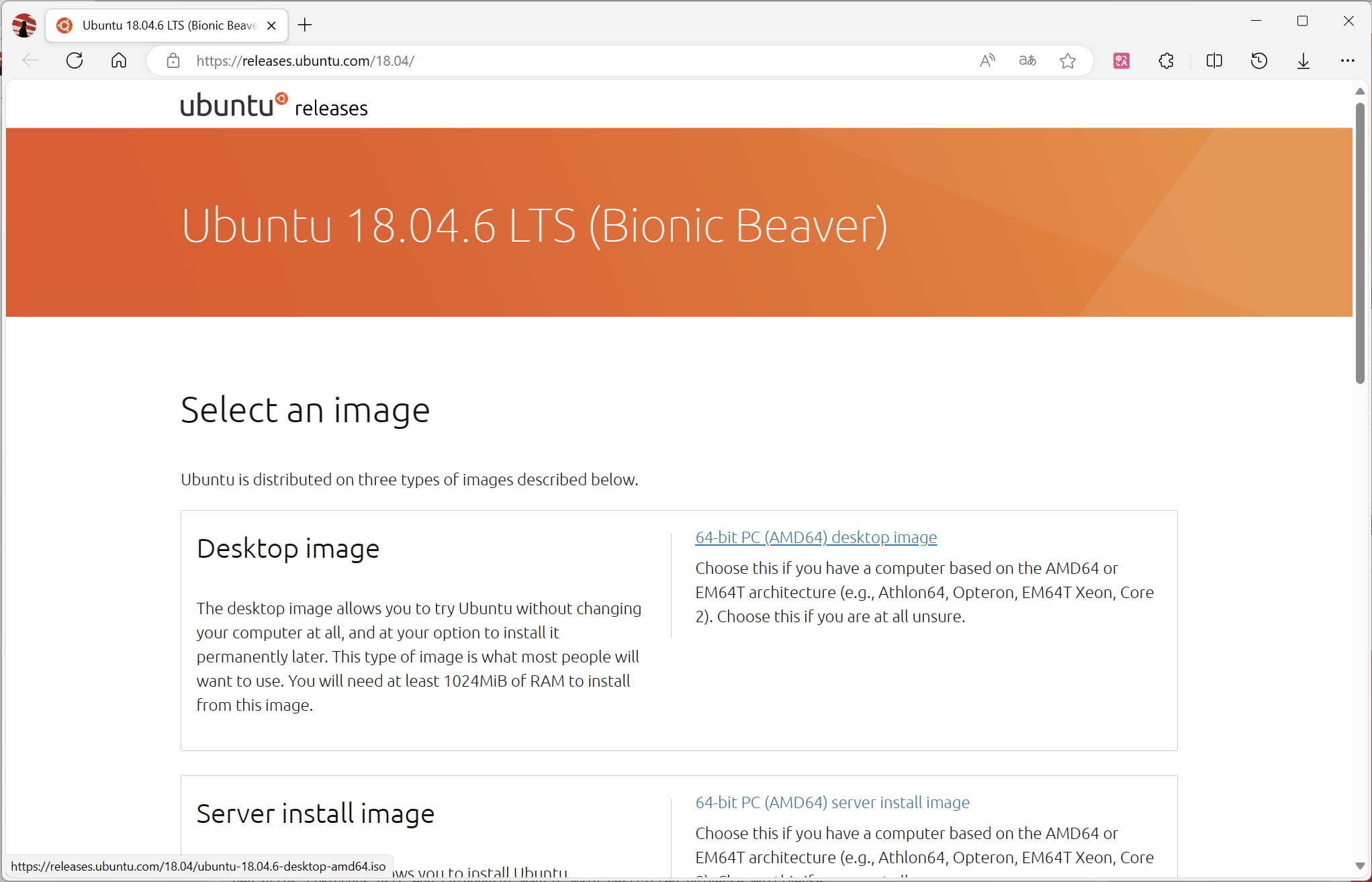Go to home page icon
The width and height of the screenshot is (1372, 882).
(x=119, y=60)
